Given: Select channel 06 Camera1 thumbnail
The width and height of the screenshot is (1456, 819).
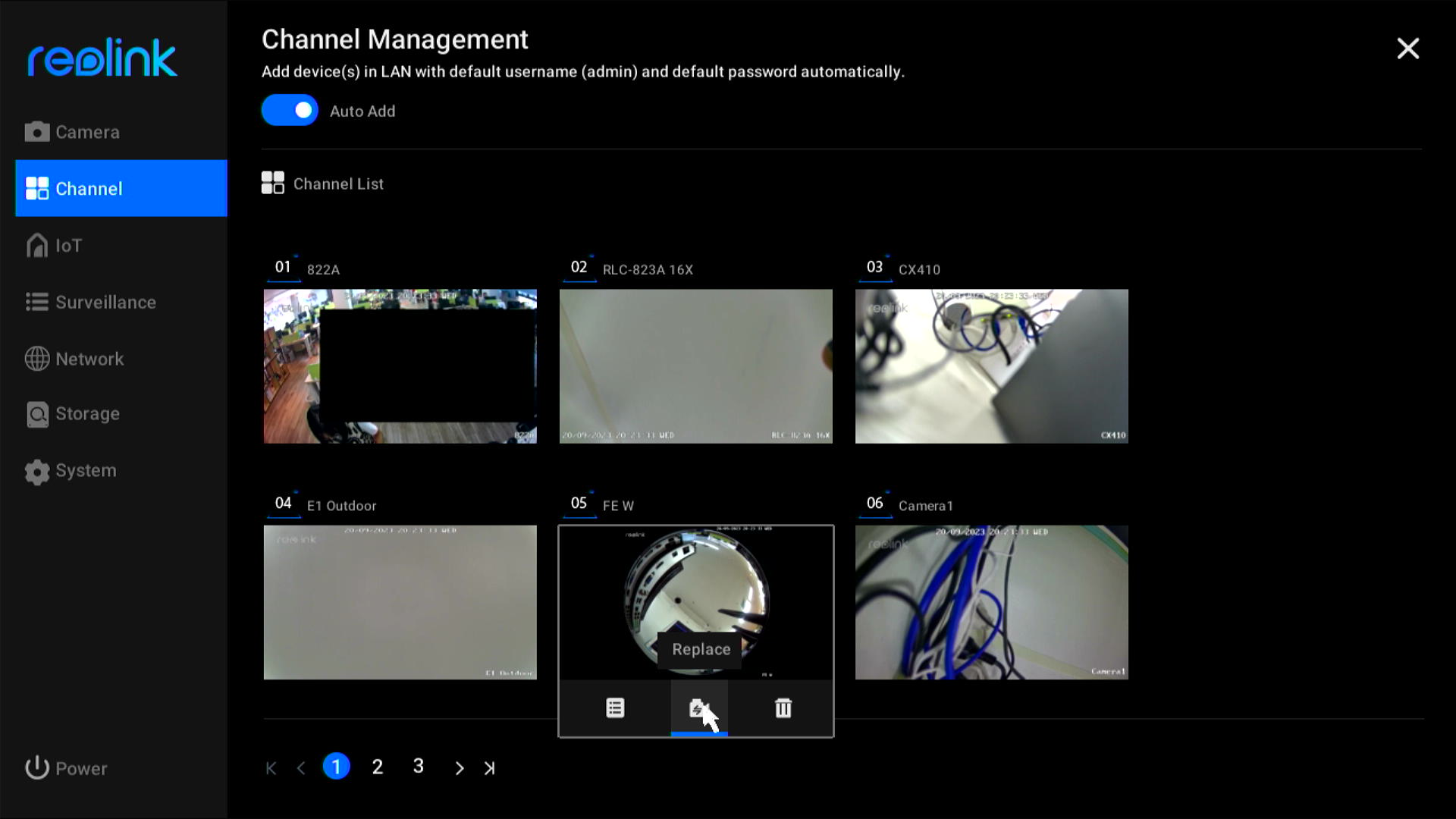Looking at the screenshot, I should pyautogui.click(x=992, y=602).
